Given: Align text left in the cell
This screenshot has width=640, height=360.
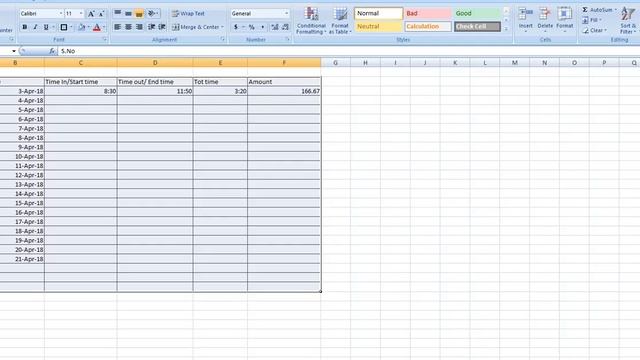Looking at the screenshot, I should click(118, 27).
